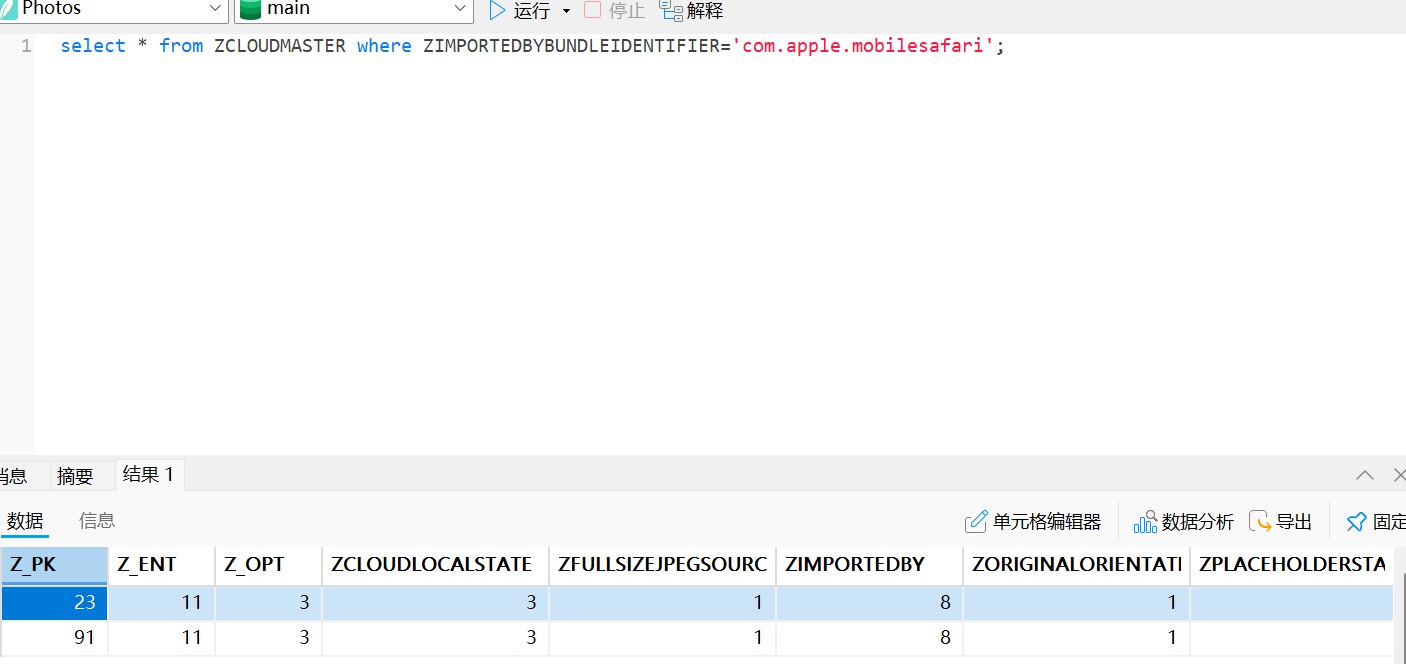Screen dimensions: 1406x664
Task: Select the ZCLOUDLOCALSTATE column header
Action: [x=434, y=565]
